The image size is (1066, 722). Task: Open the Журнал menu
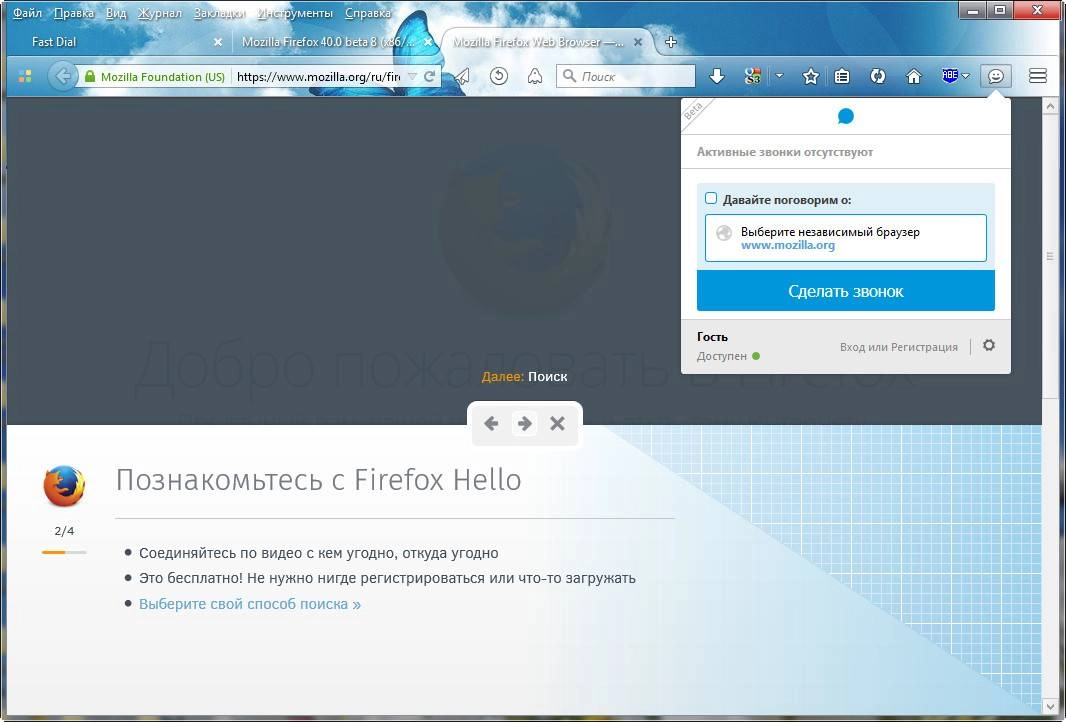coord(160,13)
